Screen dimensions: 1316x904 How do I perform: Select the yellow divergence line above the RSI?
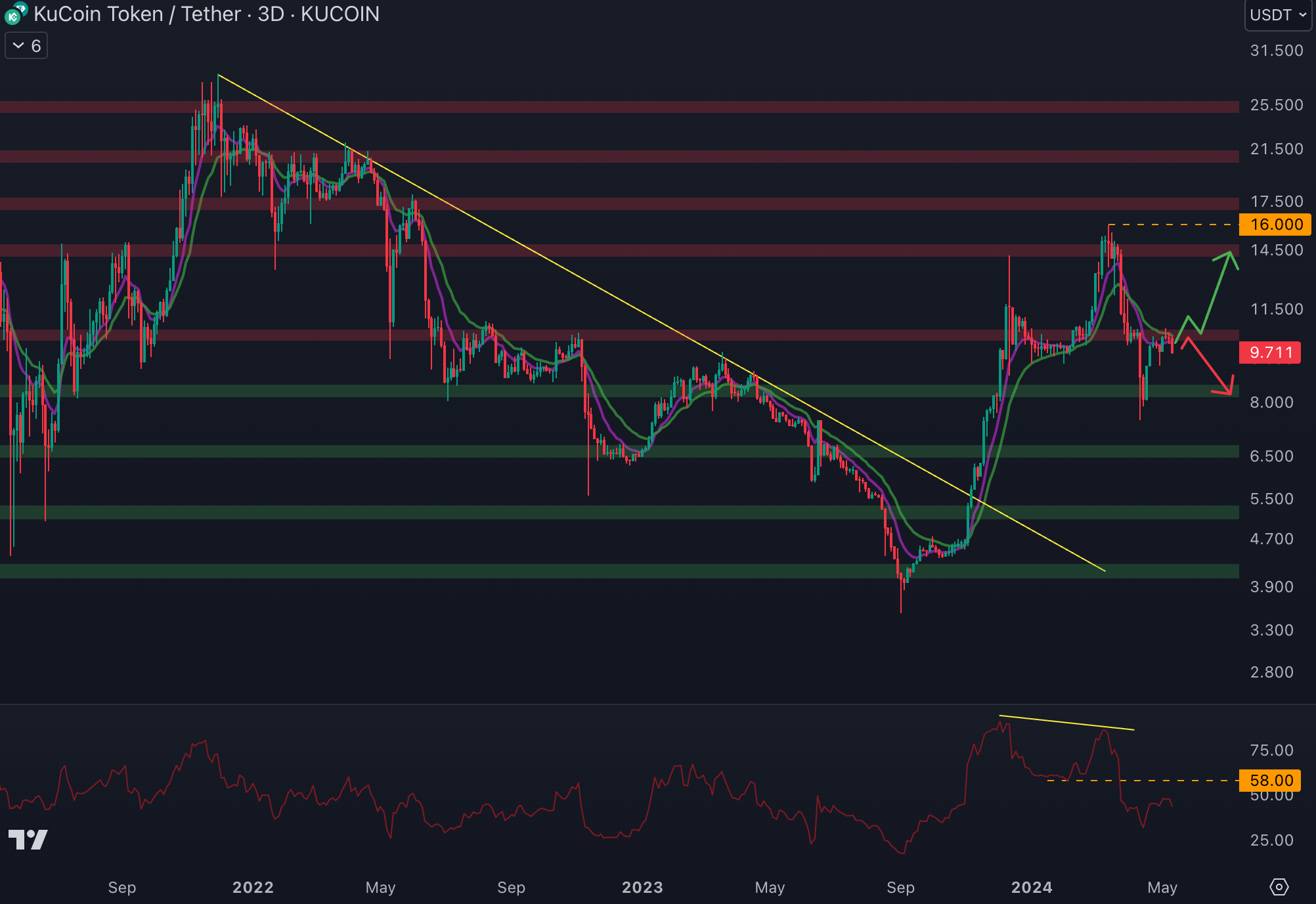(x=1067, y=723)
